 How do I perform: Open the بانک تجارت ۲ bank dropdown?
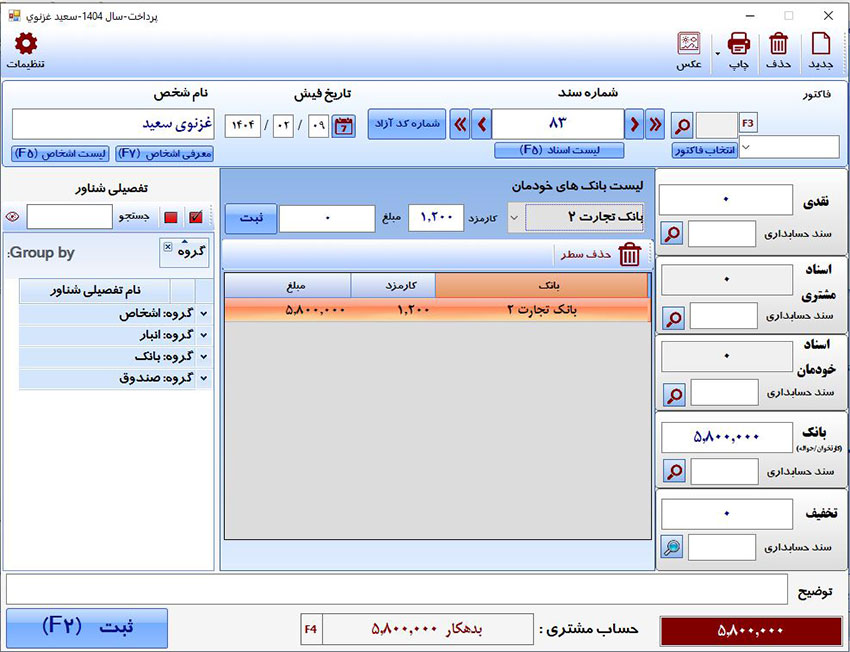point(514,218)
